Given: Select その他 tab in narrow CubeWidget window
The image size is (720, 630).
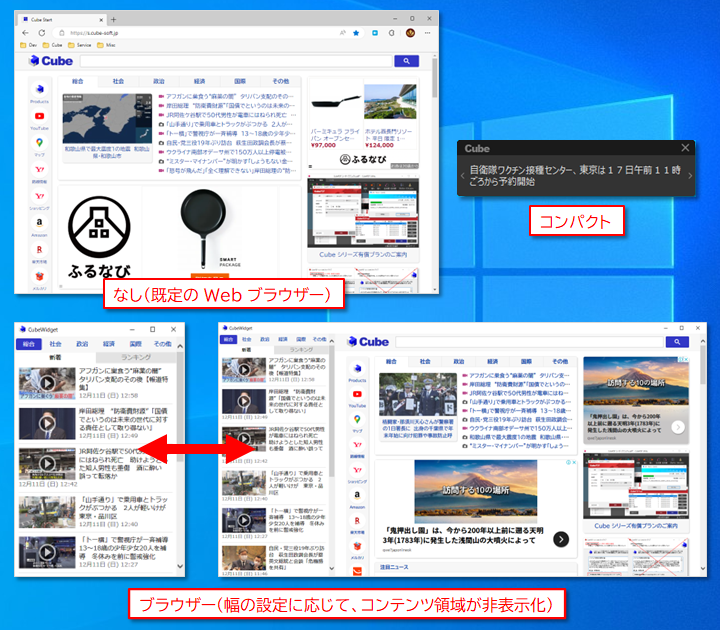Looking at the screenshot, I should click(163, 344).
